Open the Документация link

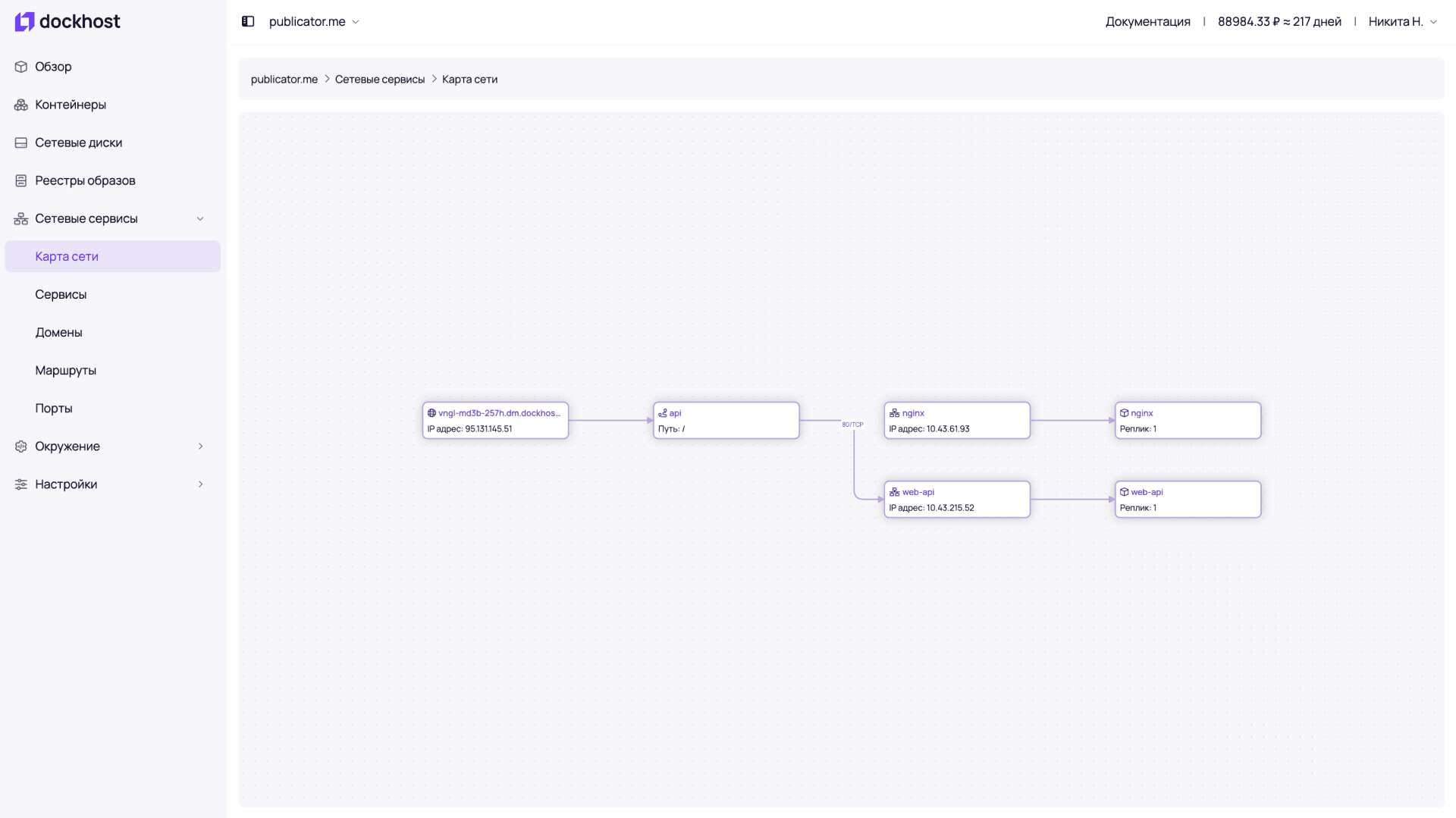[x=1147, y=21]
